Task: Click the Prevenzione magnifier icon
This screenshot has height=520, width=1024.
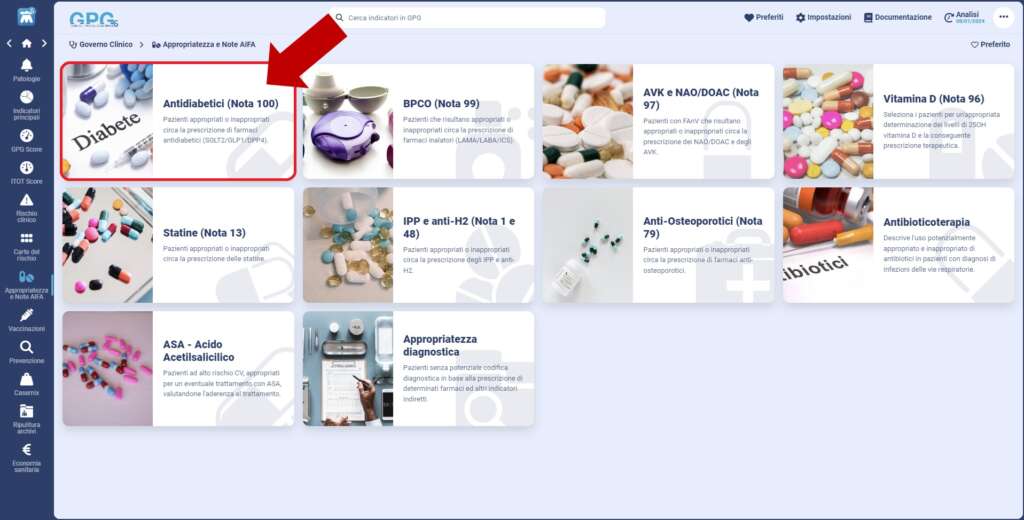Action: [x=26, y=347]
